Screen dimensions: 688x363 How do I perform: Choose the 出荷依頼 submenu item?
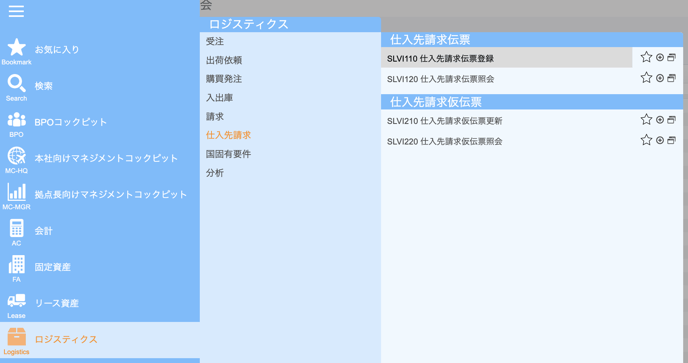224,60
